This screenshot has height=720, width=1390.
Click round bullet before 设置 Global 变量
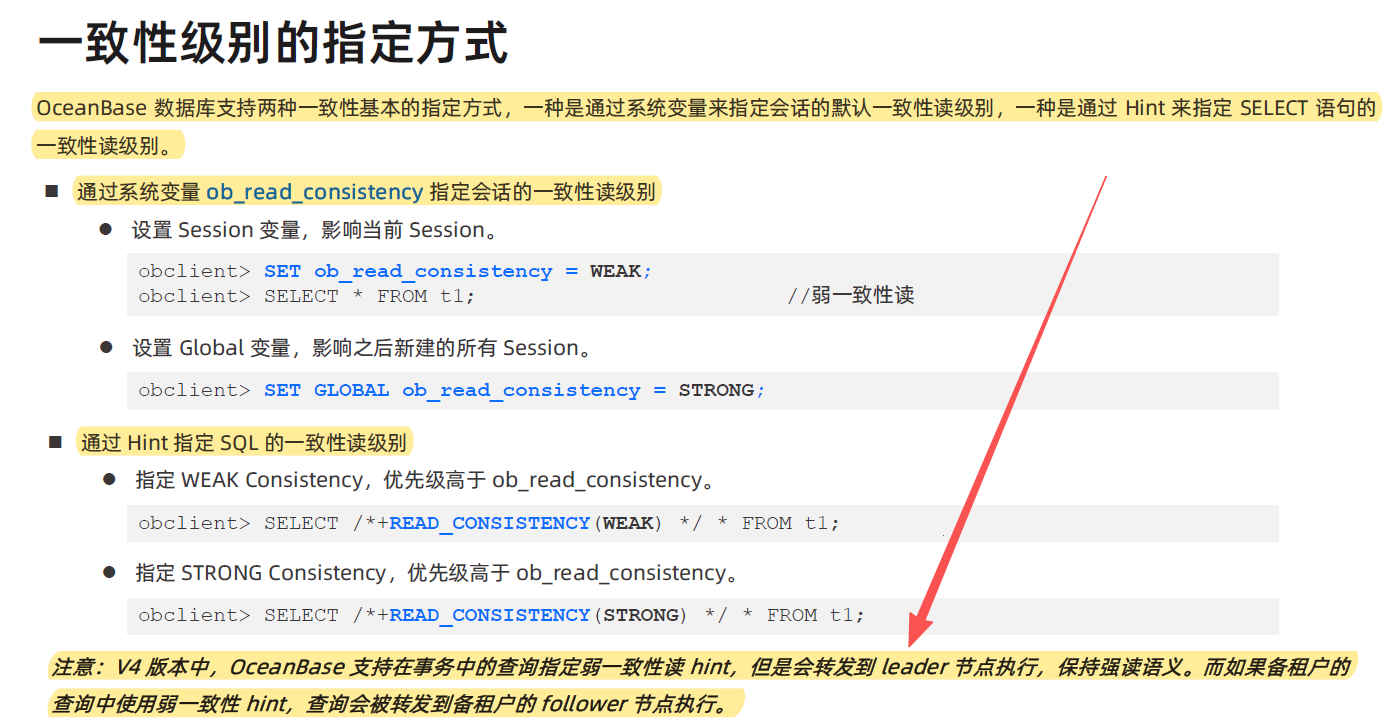(x=105, y=347)
